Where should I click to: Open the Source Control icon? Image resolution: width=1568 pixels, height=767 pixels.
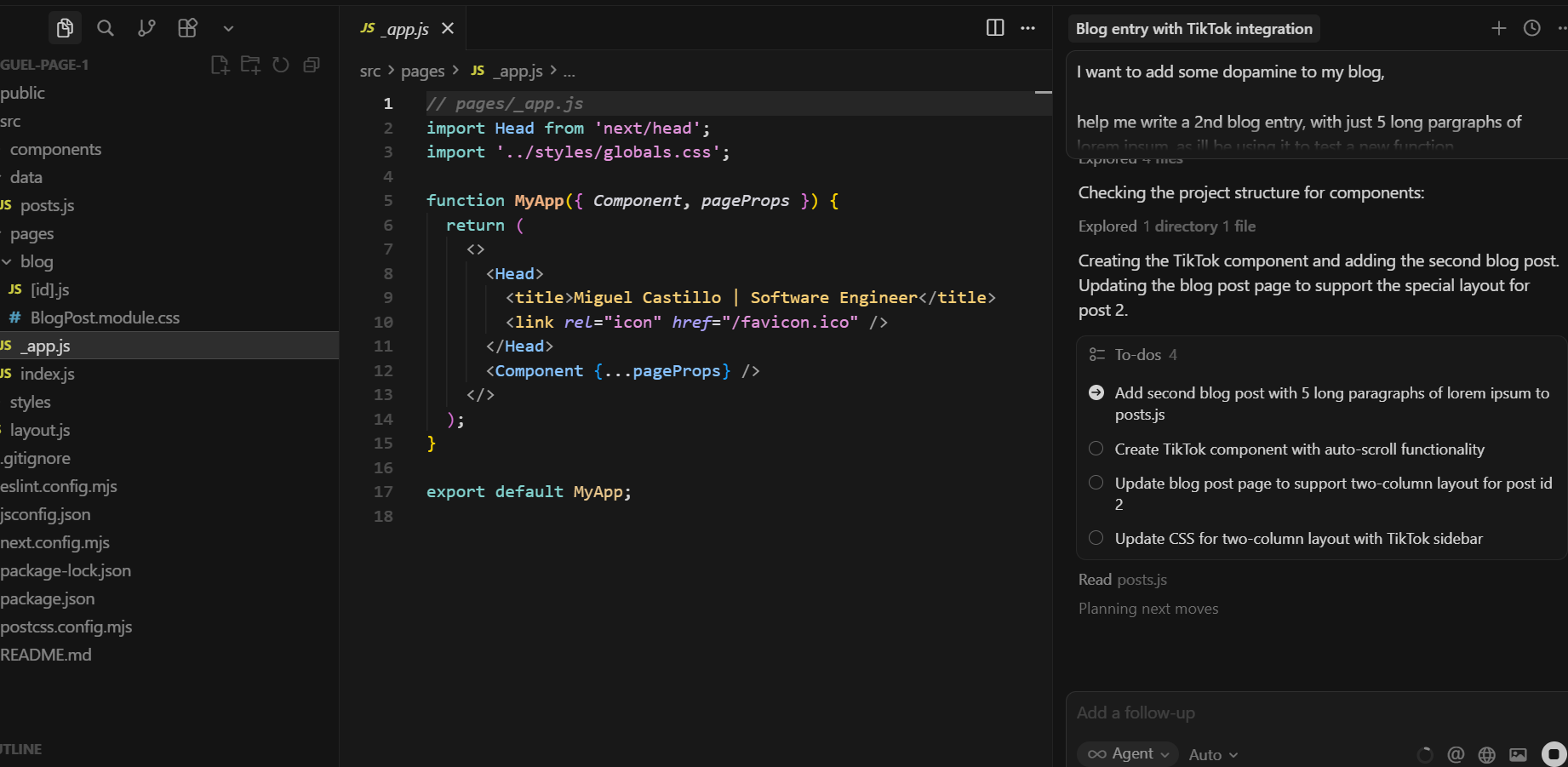146,28
